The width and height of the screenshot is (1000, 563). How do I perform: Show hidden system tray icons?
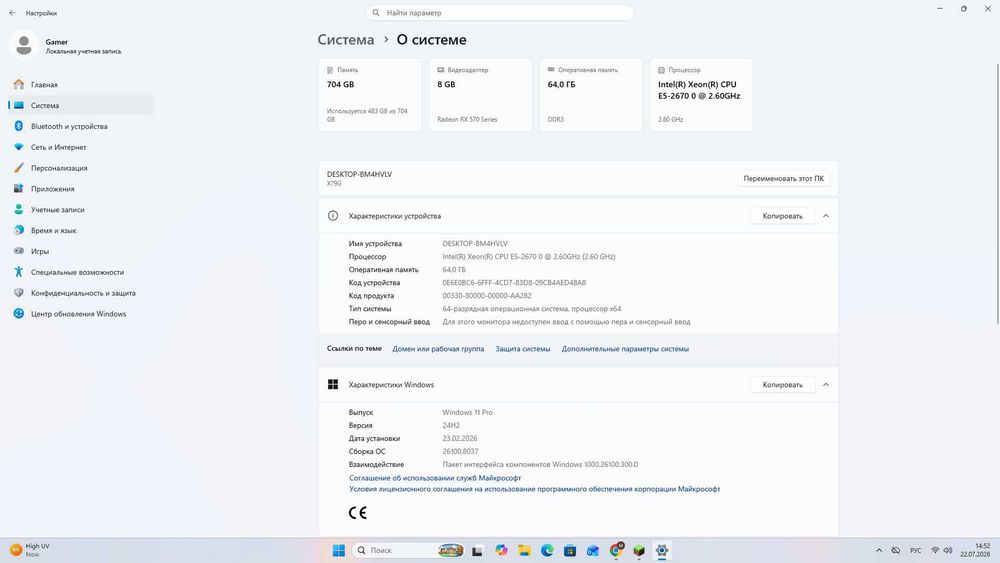click(879, 550)
